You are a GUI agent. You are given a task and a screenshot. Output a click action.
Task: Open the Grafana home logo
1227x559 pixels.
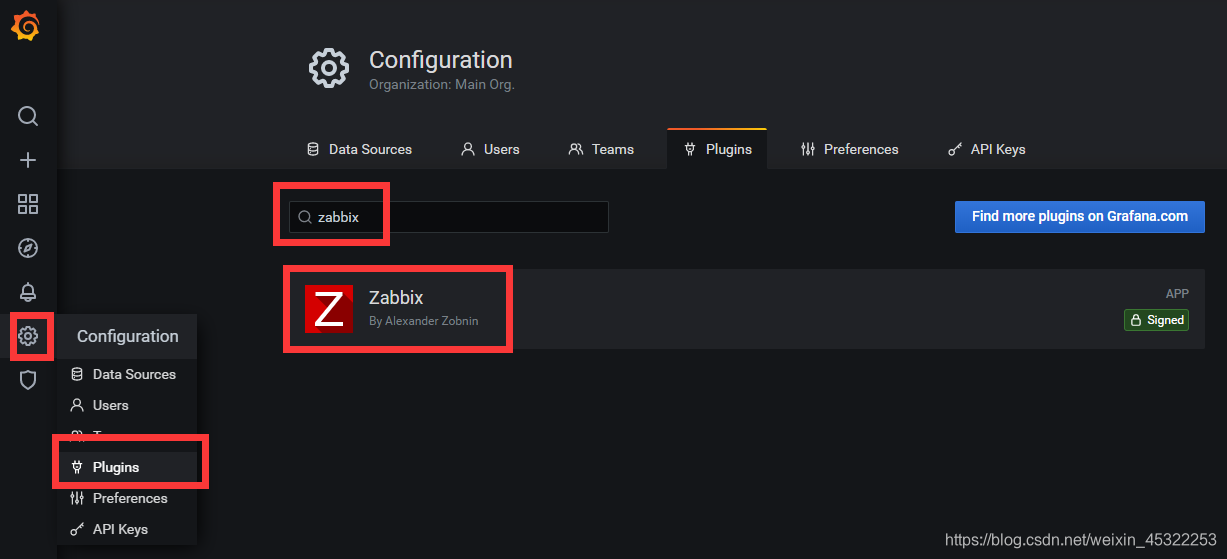(26, 27)
